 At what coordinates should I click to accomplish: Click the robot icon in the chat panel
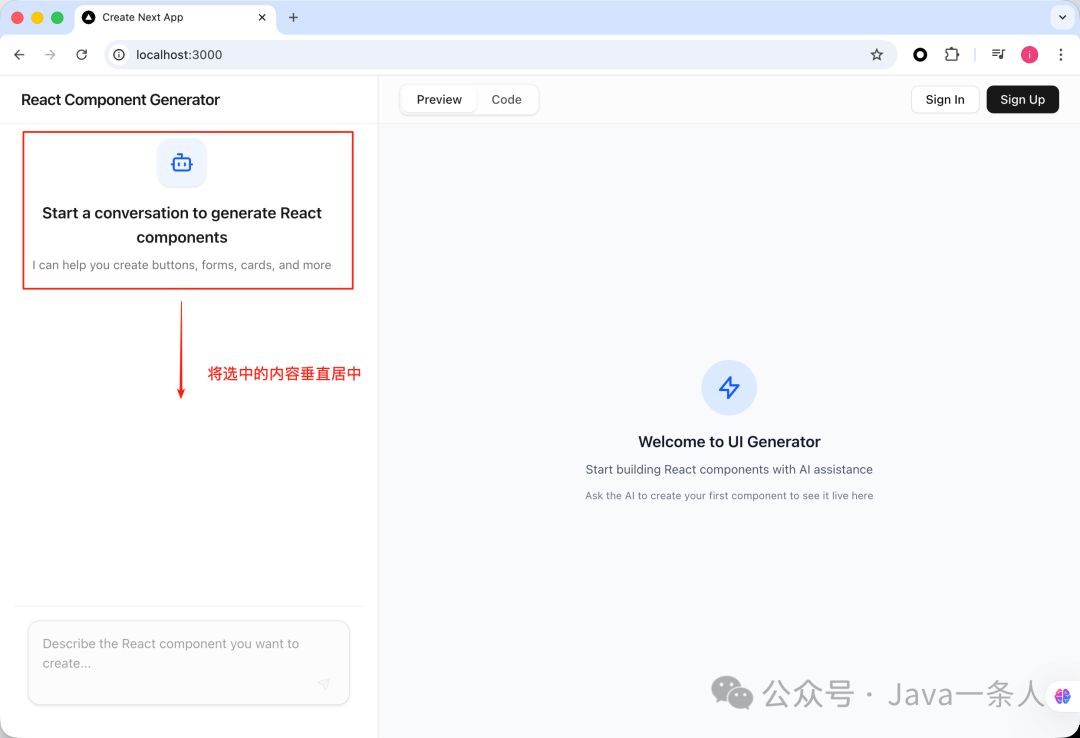[x=181, y=163]
